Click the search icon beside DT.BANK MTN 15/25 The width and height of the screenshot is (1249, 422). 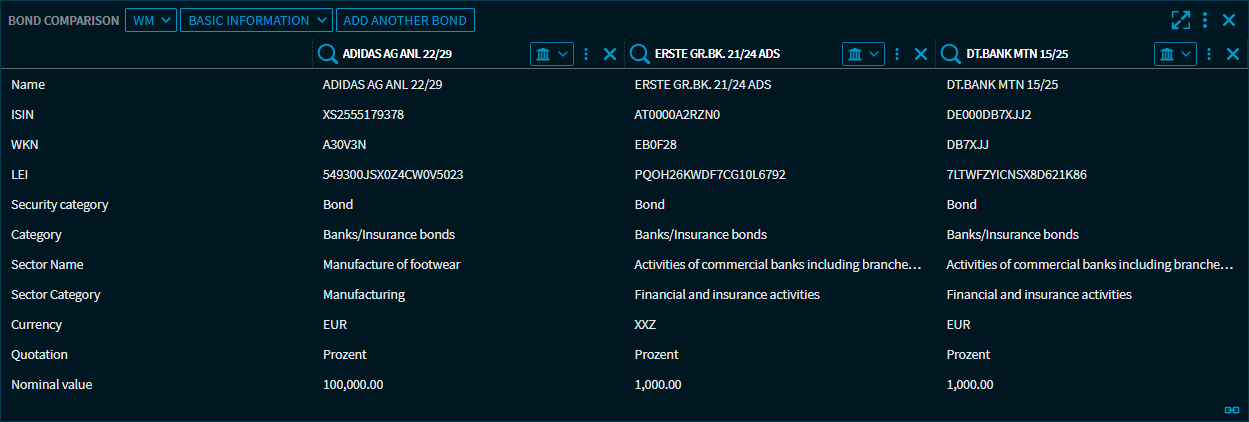point(950,54)
